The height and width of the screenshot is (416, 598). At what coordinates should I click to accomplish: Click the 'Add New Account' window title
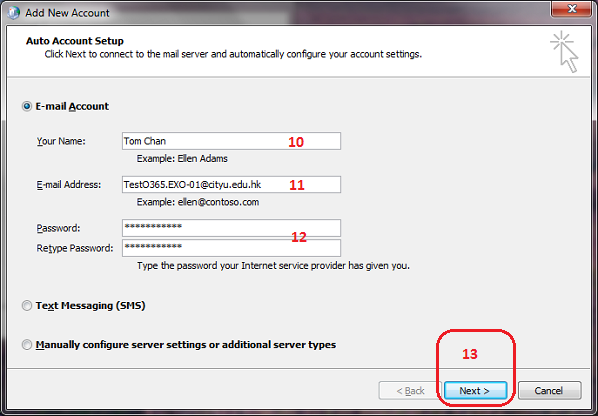[68, 13]
